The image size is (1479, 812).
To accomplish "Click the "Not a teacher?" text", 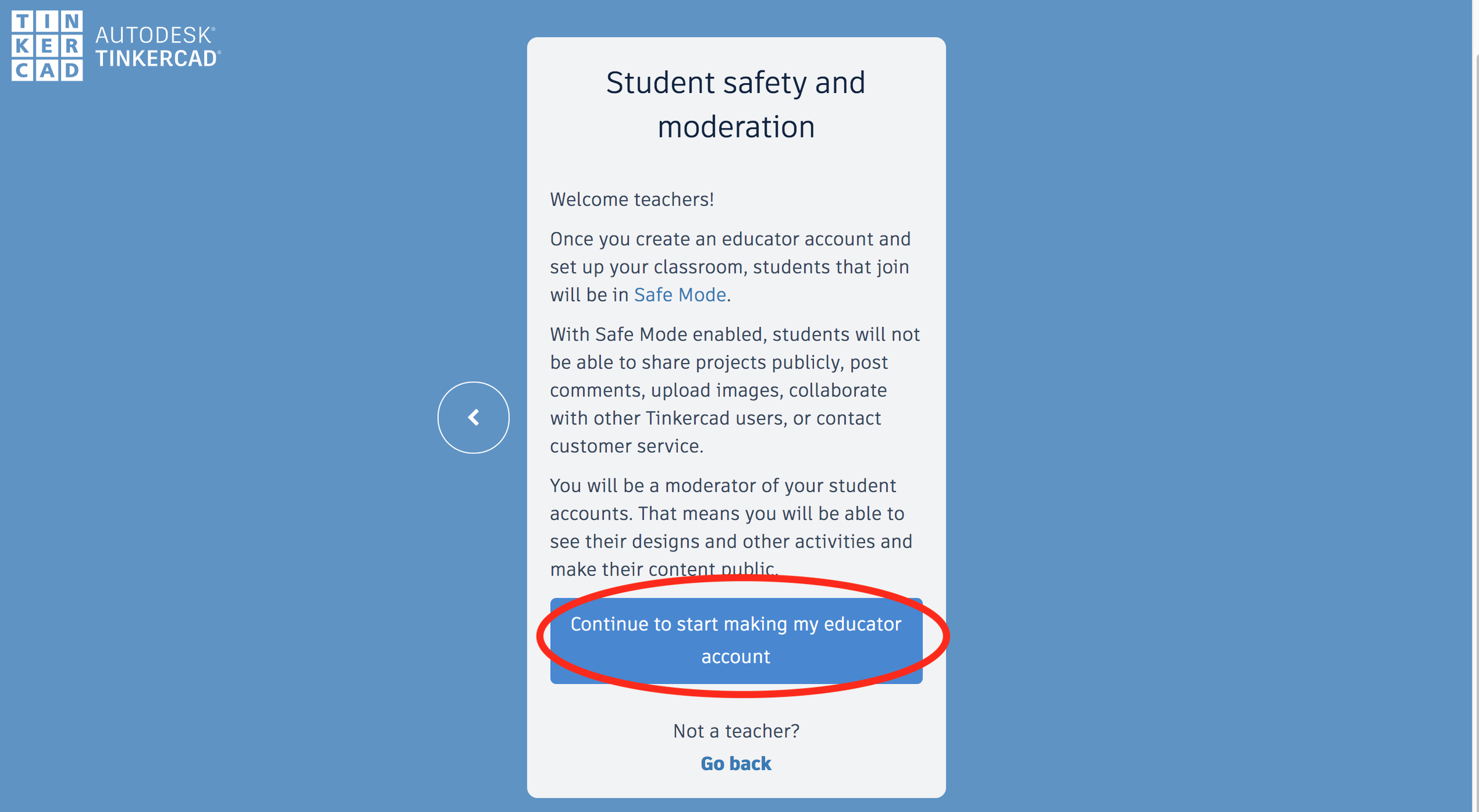I will (736, 731).
